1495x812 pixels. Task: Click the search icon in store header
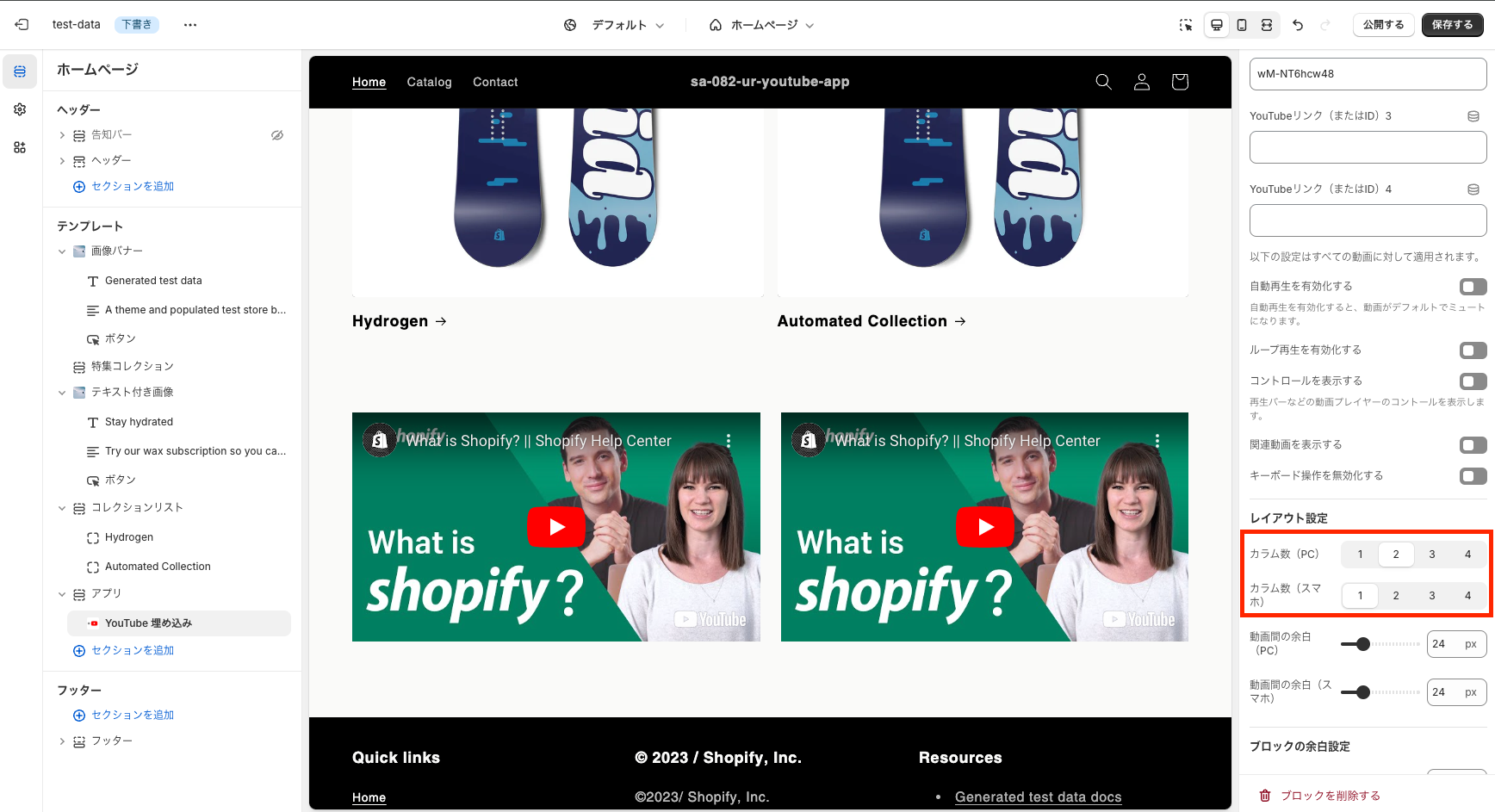(1103, 82)
